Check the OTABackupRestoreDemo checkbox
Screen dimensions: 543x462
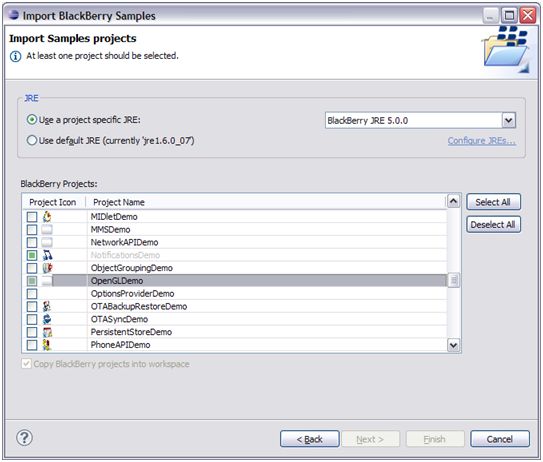pyautogui.click(x=32, y=307)
